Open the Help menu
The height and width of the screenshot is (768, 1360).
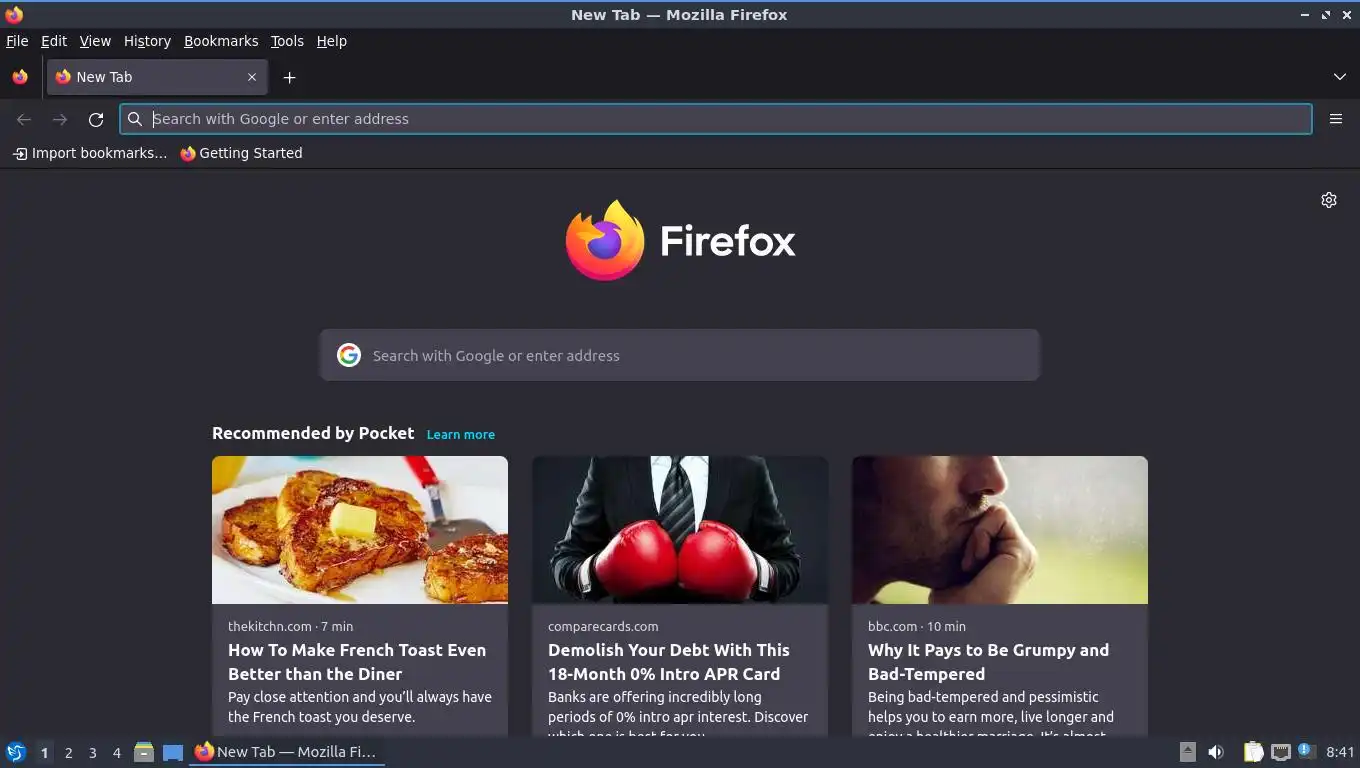[x=332, y=41]
